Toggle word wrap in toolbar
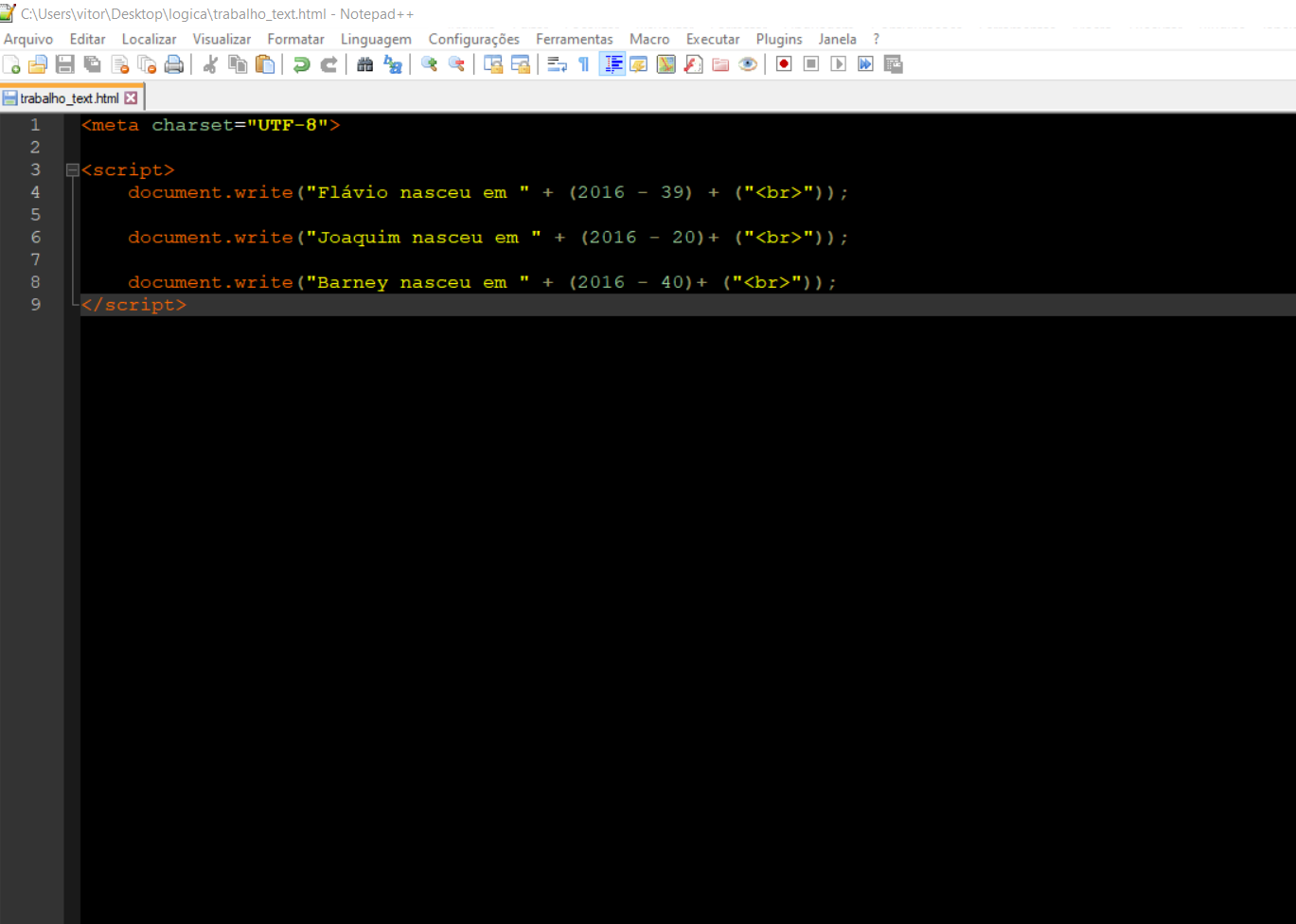 (x=558, y=64)
